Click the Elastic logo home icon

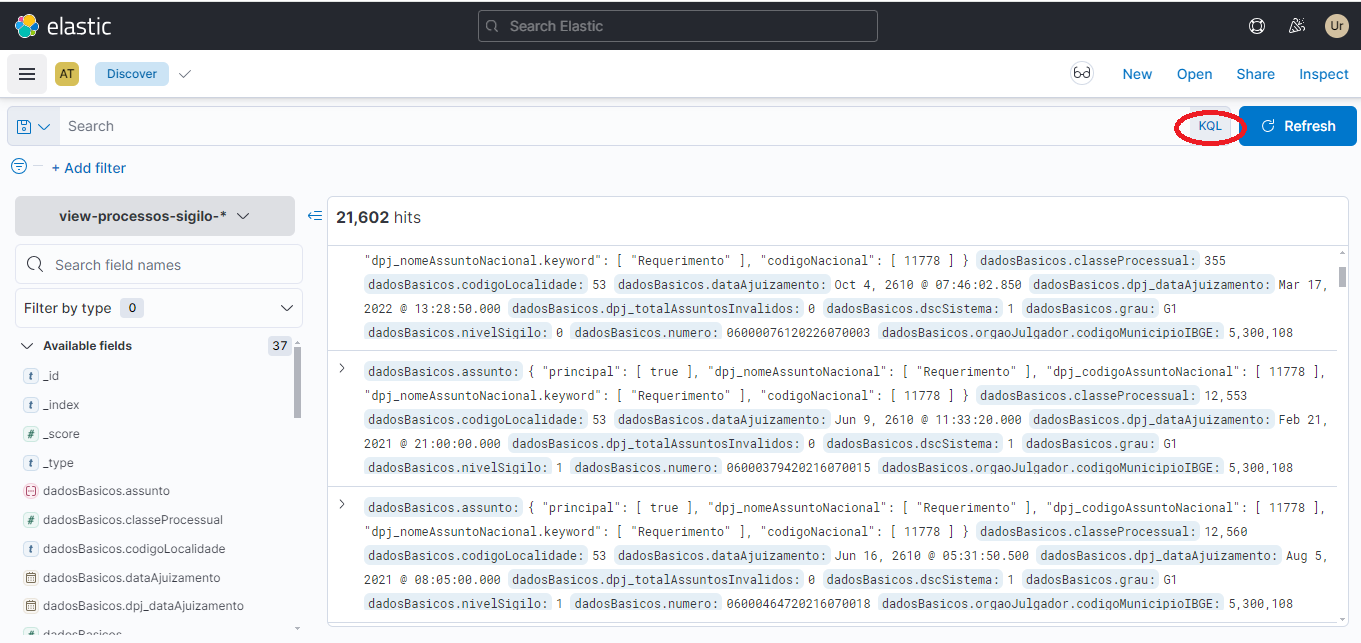point(27,26)
